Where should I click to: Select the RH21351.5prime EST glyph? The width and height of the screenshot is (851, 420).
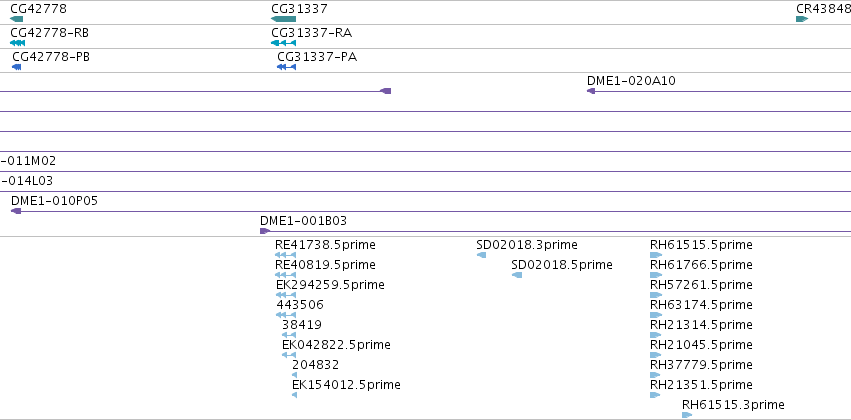[655, 396]
